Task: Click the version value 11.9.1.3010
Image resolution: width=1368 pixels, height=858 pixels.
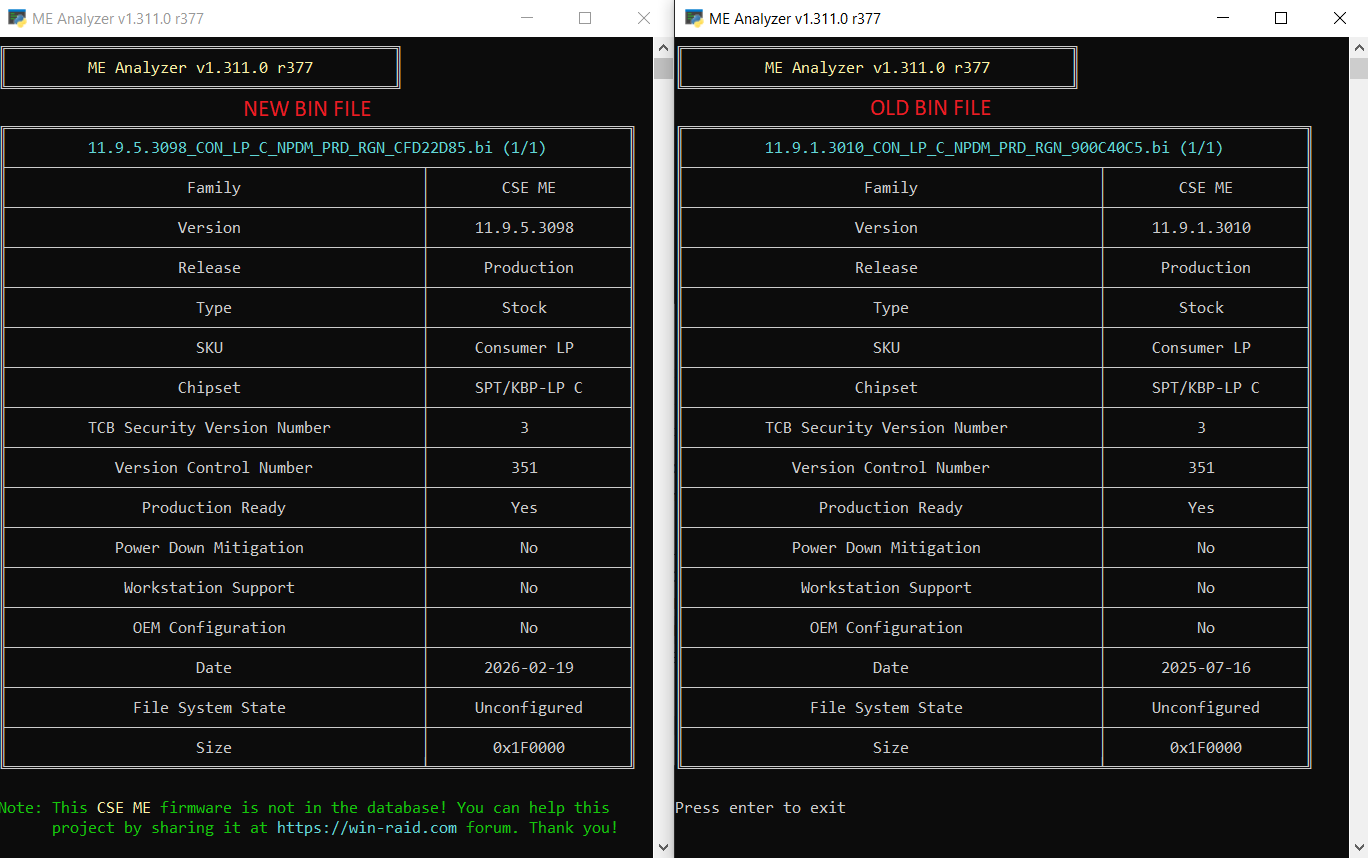Action: (1201, 228)
